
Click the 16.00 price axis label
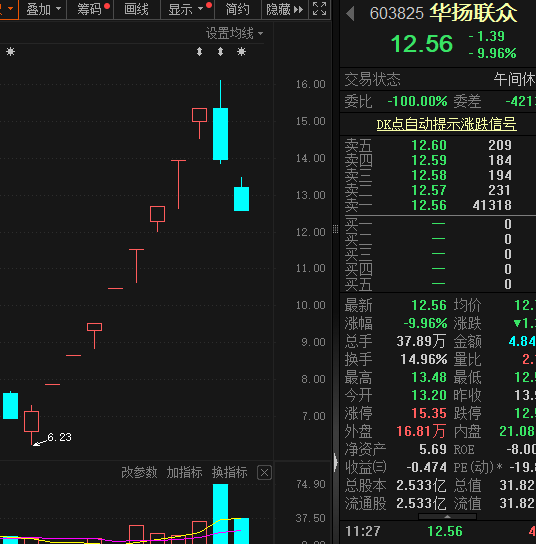click(310, 84)
